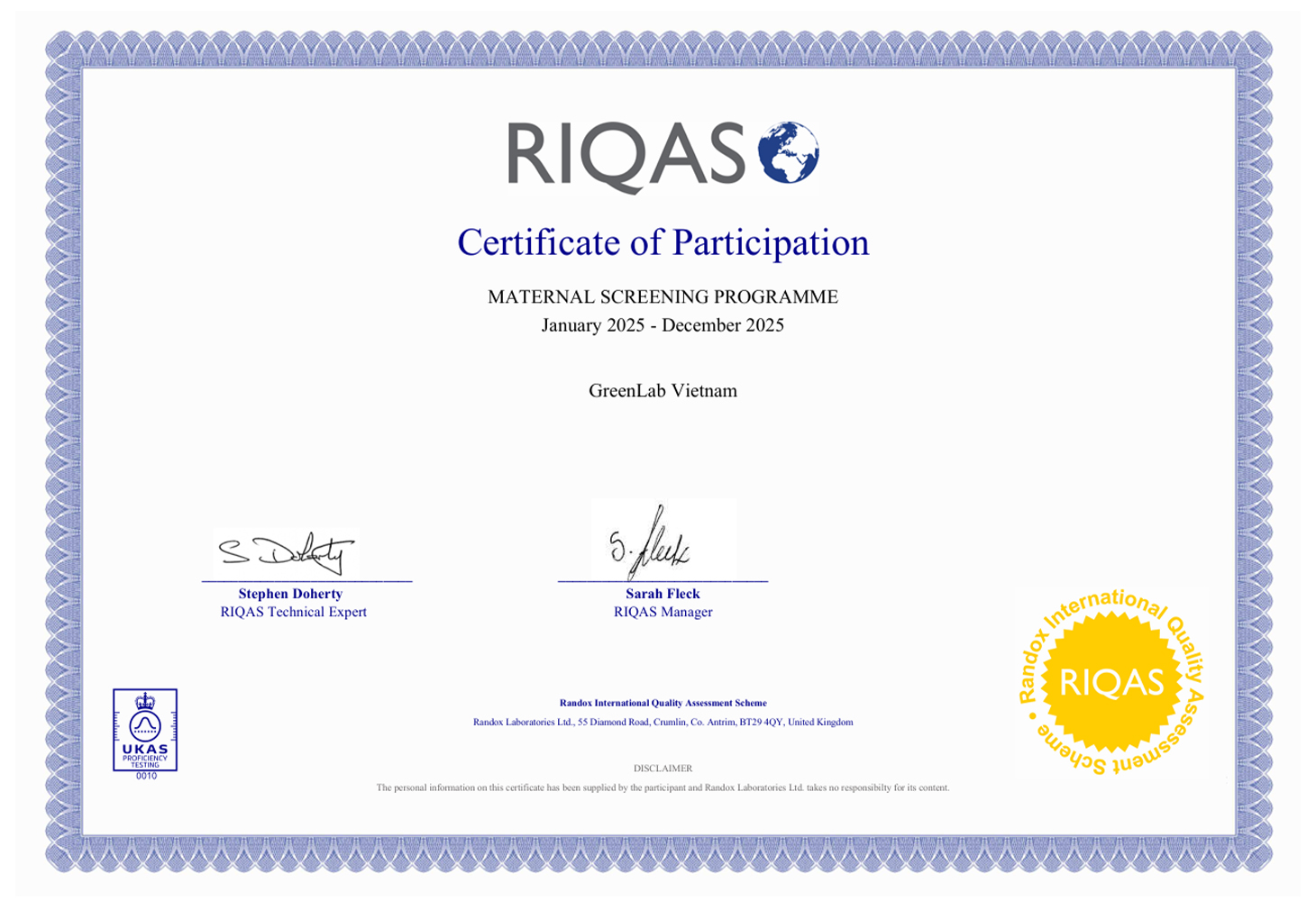The width and height of the screenshot is (1316, 901).
Task: Click the RIQAS grey logo text
Action: 626,156
